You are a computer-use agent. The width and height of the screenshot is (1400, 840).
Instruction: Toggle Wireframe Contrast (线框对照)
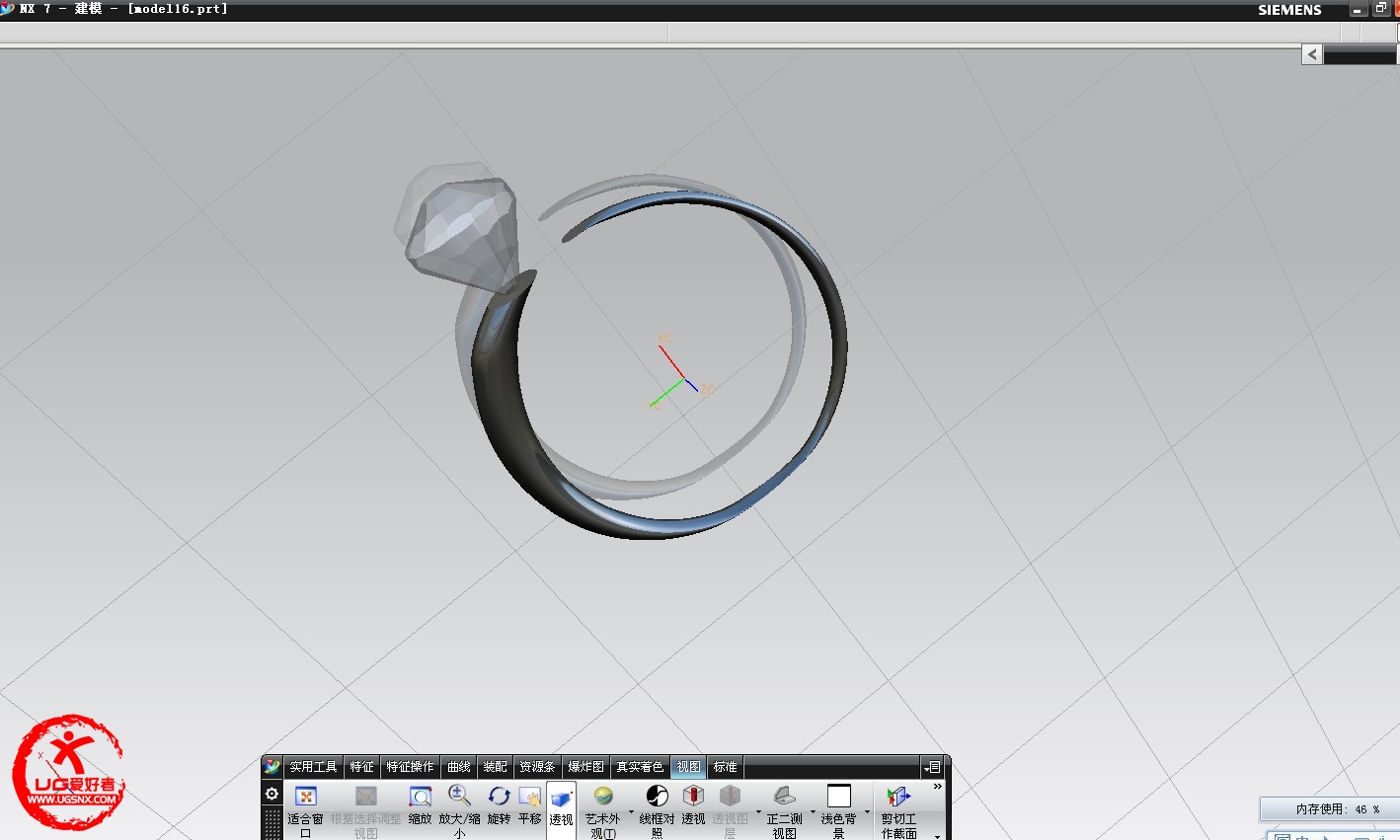657,796
